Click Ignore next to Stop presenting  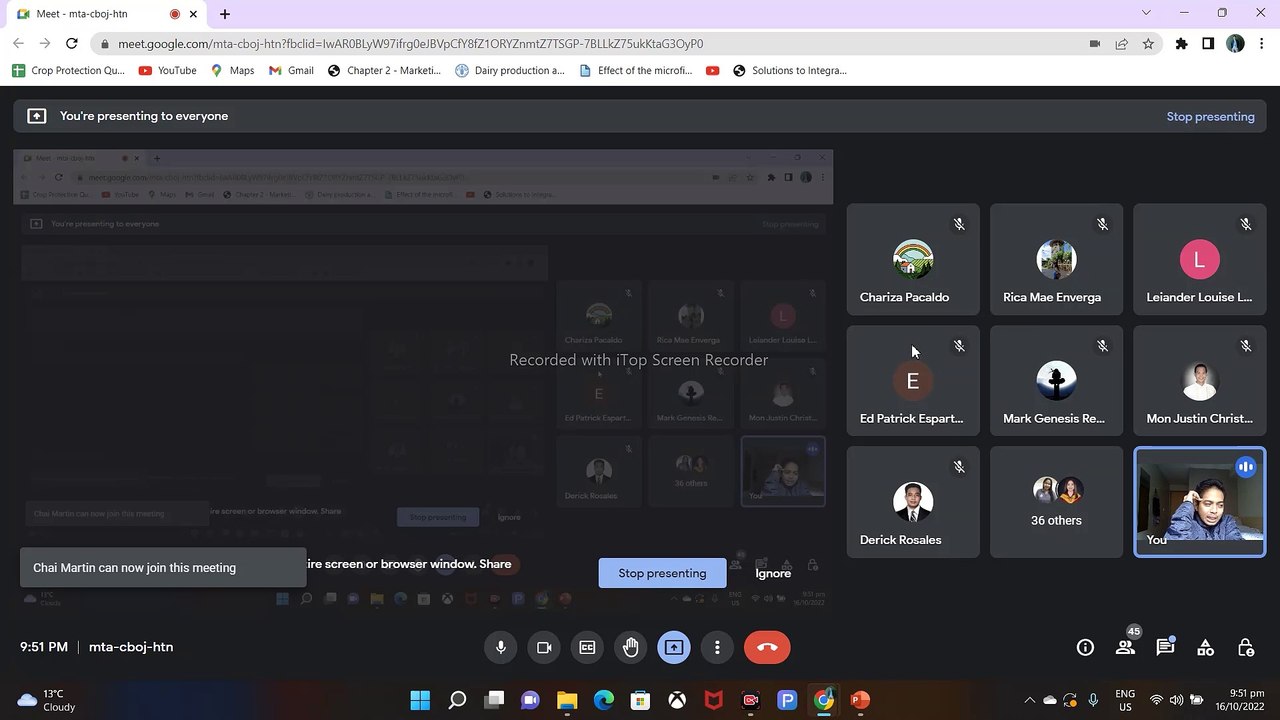[773, 573]
